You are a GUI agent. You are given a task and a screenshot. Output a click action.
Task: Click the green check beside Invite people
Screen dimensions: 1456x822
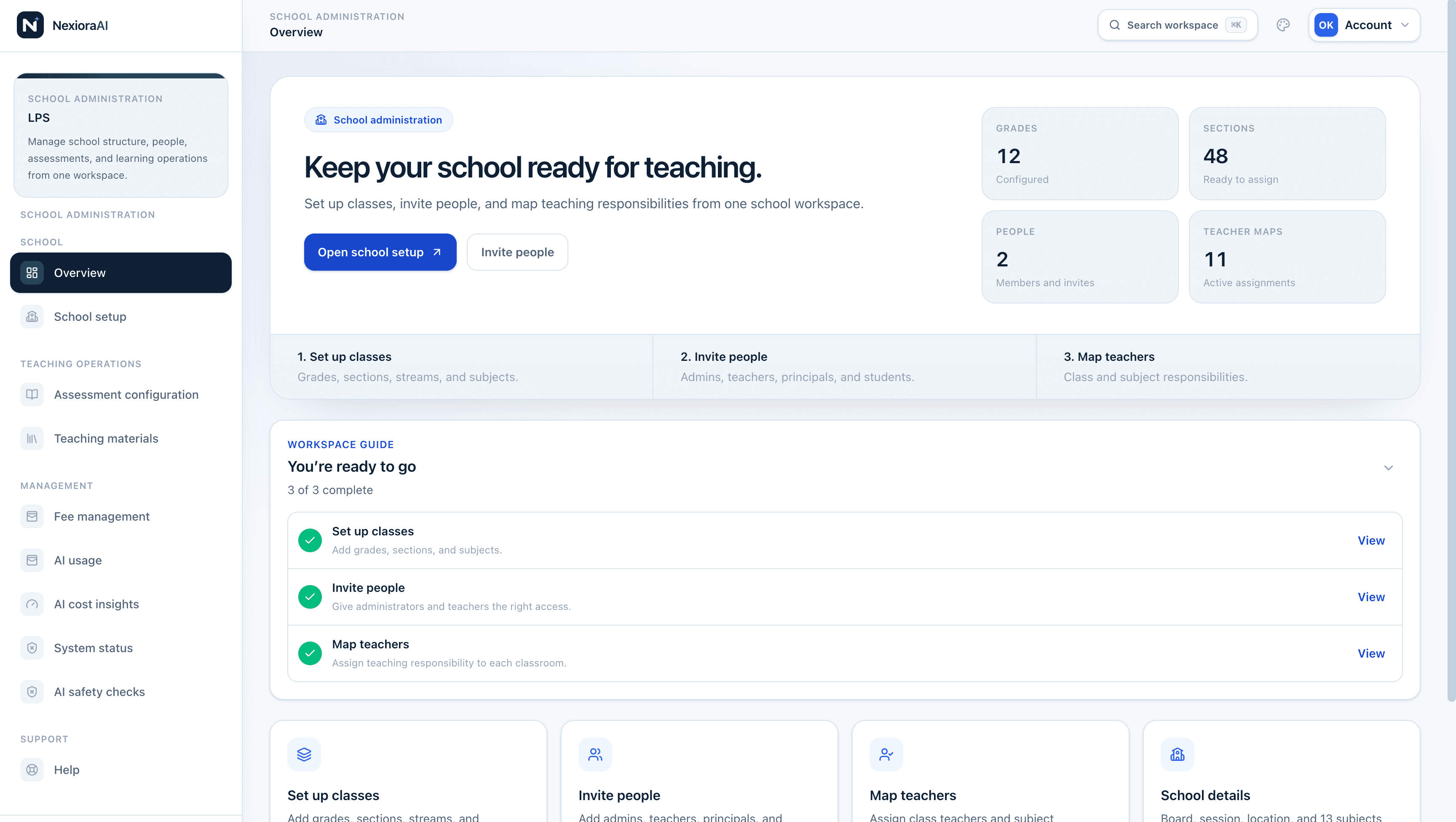310,597
